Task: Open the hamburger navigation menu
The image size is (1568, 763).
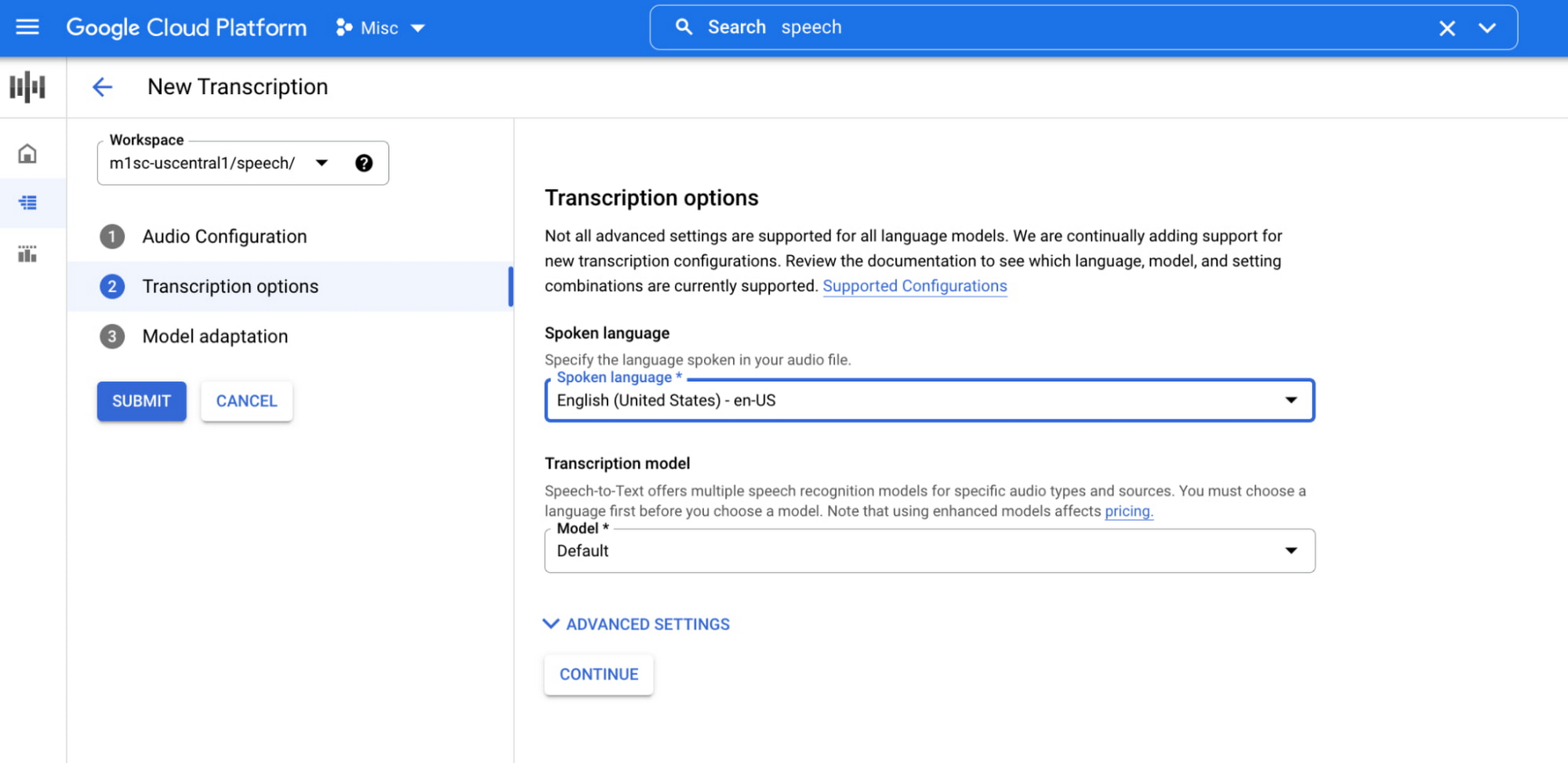Action: (x=27, y=27)
